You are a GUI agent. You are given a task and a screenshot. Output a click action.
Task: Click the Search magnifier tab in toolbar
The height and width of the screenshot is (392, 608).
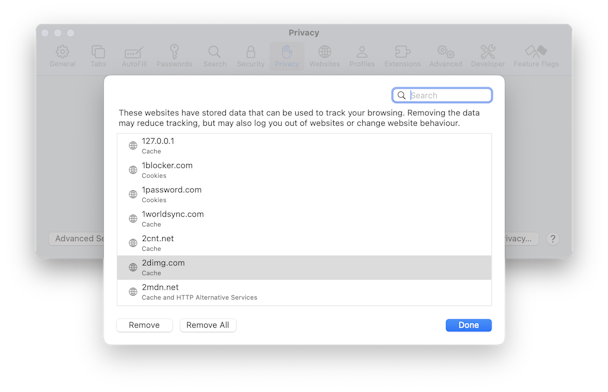(214, 56)
